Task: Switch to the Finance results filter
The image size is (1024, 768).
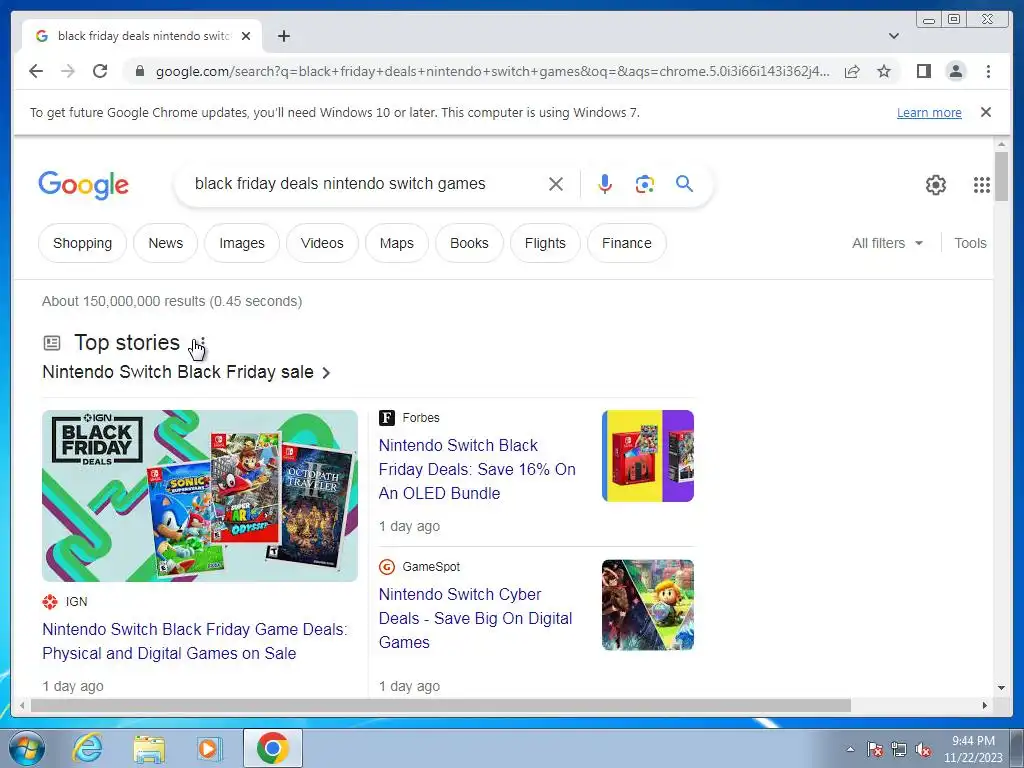Action: 626,243
